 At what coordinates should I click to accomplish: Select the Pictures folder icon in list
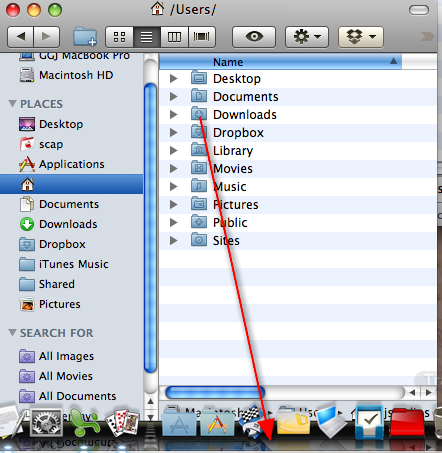click(x=199, y=204)
